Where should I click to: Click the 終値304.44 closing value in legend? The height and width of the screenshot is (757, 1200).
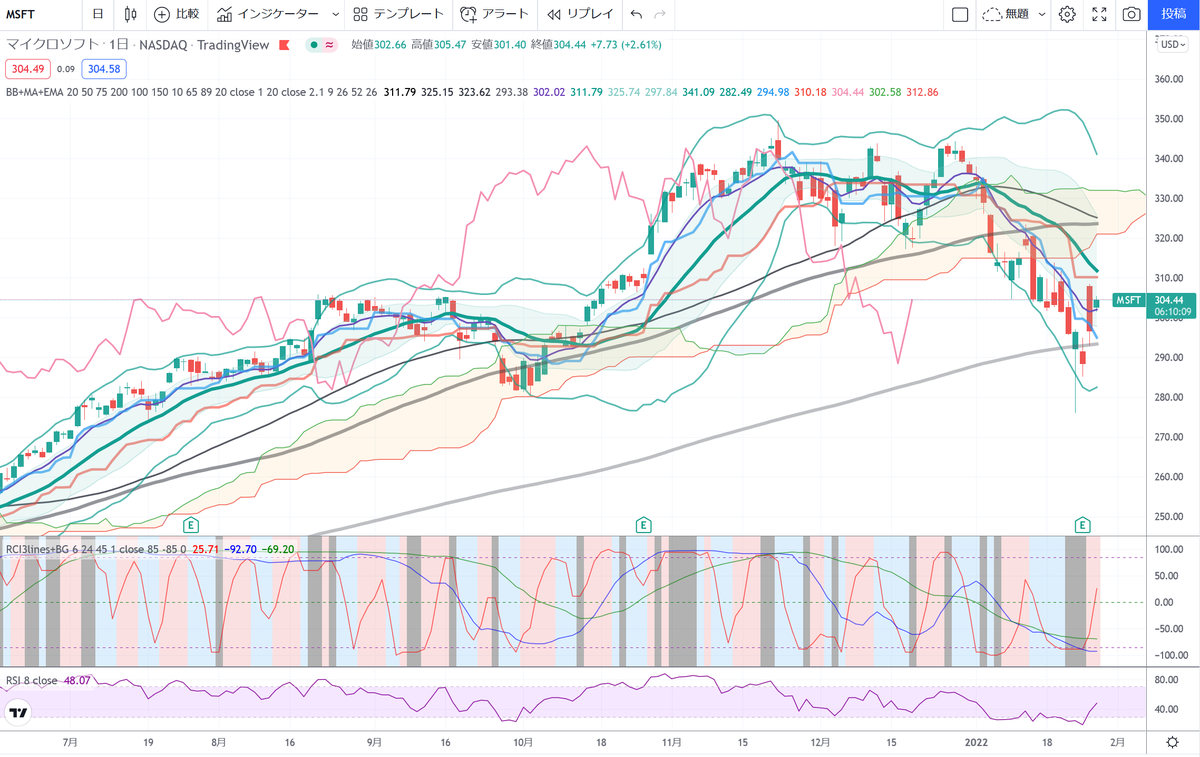tap(557, 45)
